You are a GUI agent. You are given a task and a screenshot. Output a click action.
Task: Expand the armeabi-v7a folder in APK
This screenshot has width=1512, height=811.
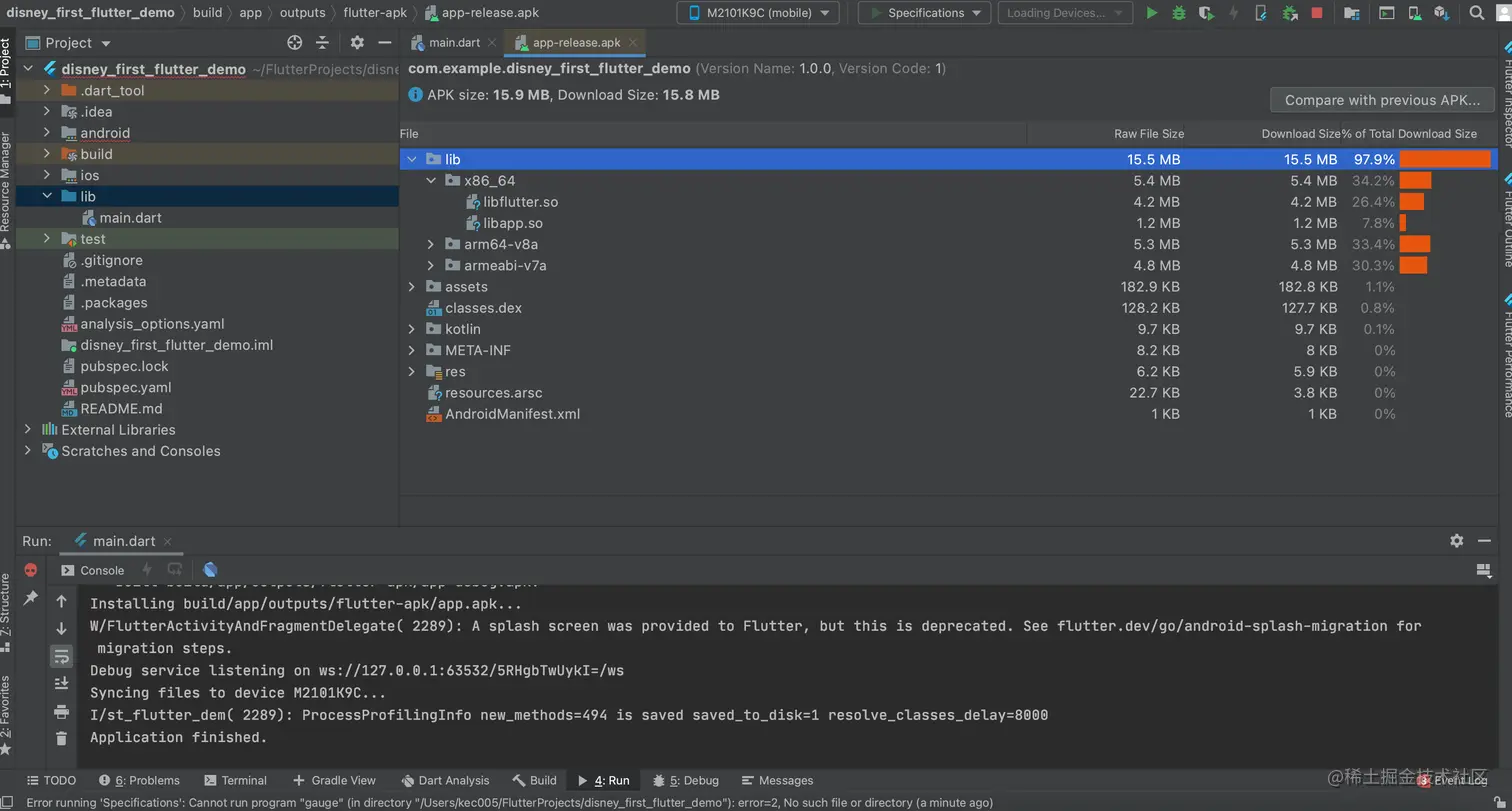[431, 265]
